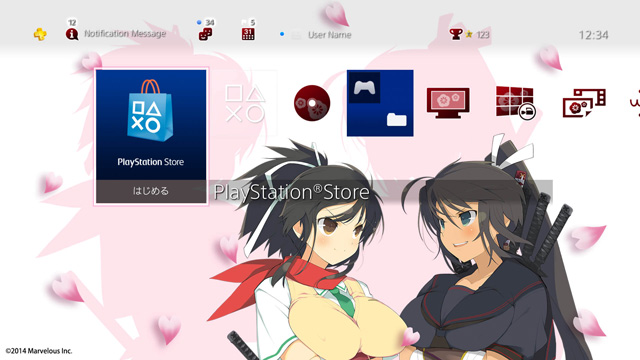Open the PlayStation Plus icon
The height and width of the screenshot is (360, 640).
[40, 34]
